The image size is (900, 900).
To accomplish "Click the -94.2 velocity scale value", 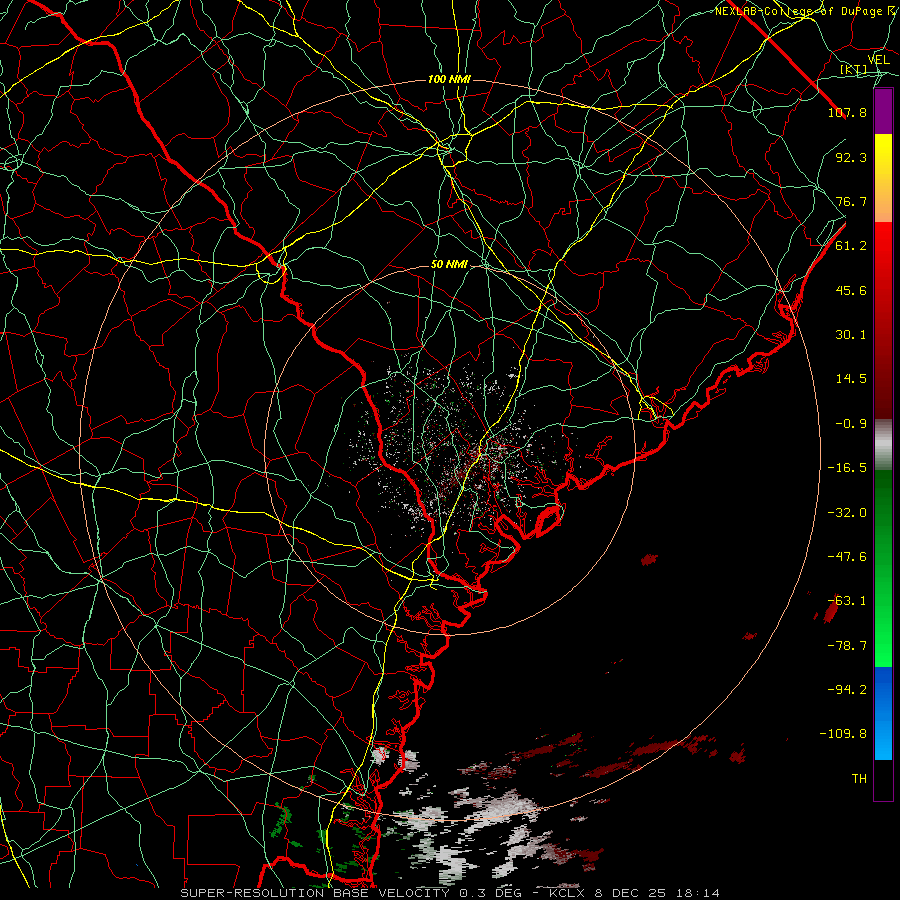I will coord(847,689).
